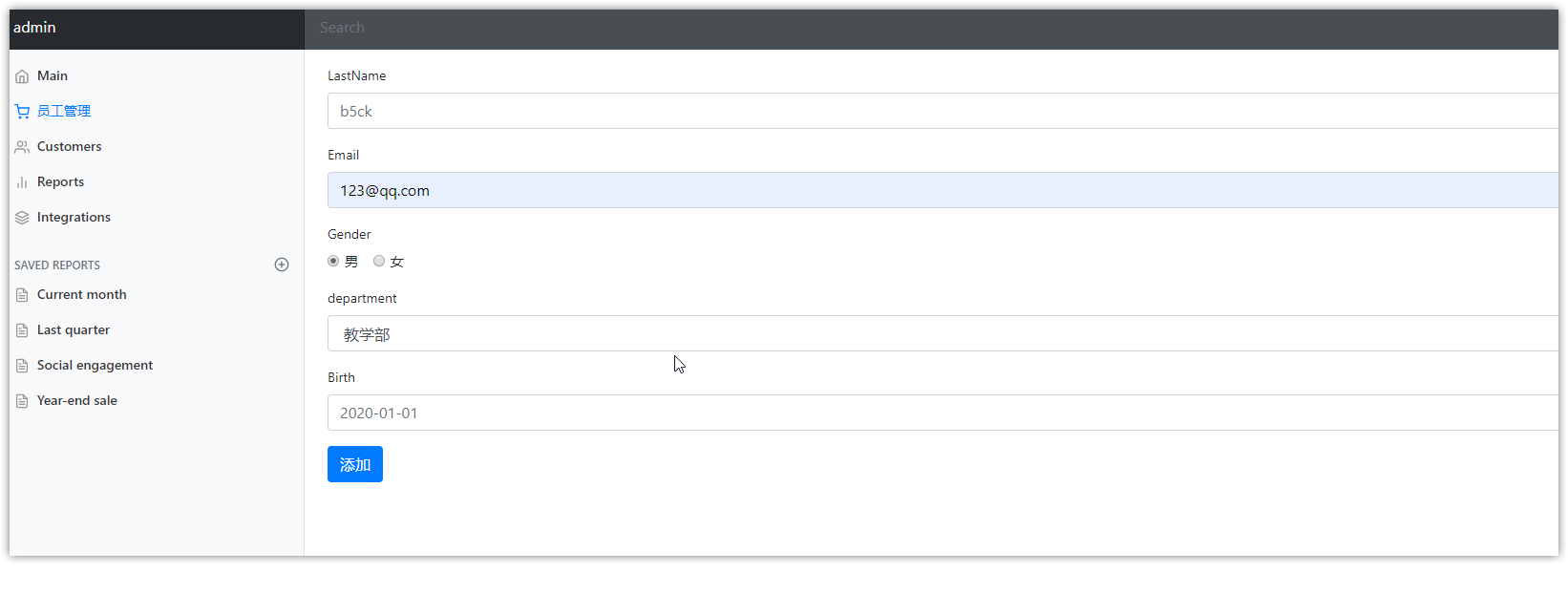Click the admin brand link
1568x594 pixels.
pos(35,28)
